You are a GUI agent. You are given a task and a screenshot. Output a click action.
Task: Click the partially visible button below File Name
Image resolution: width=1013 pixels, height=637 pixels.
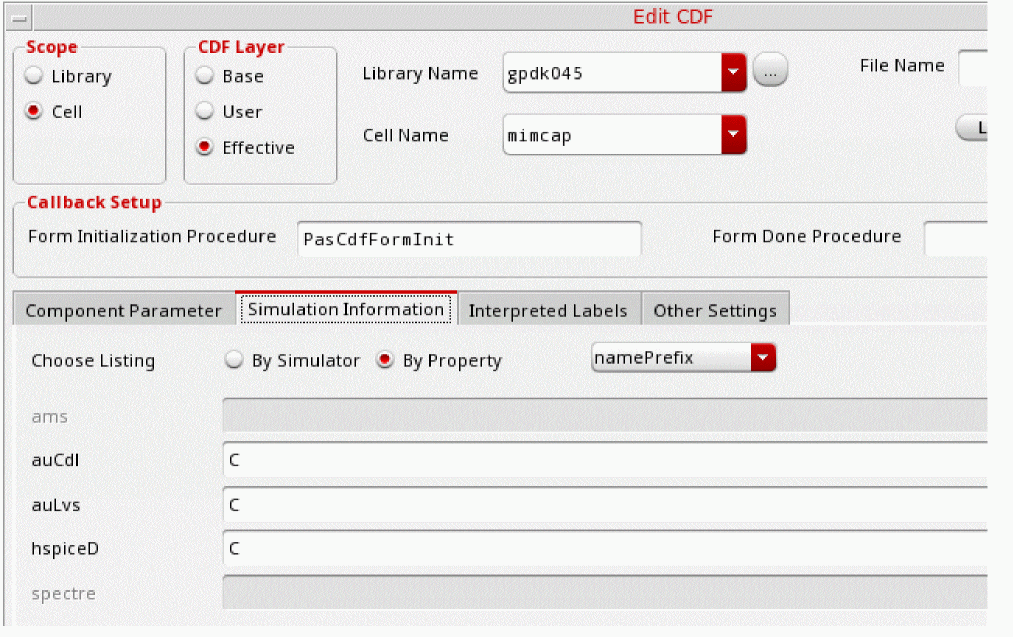click(972, 127)
